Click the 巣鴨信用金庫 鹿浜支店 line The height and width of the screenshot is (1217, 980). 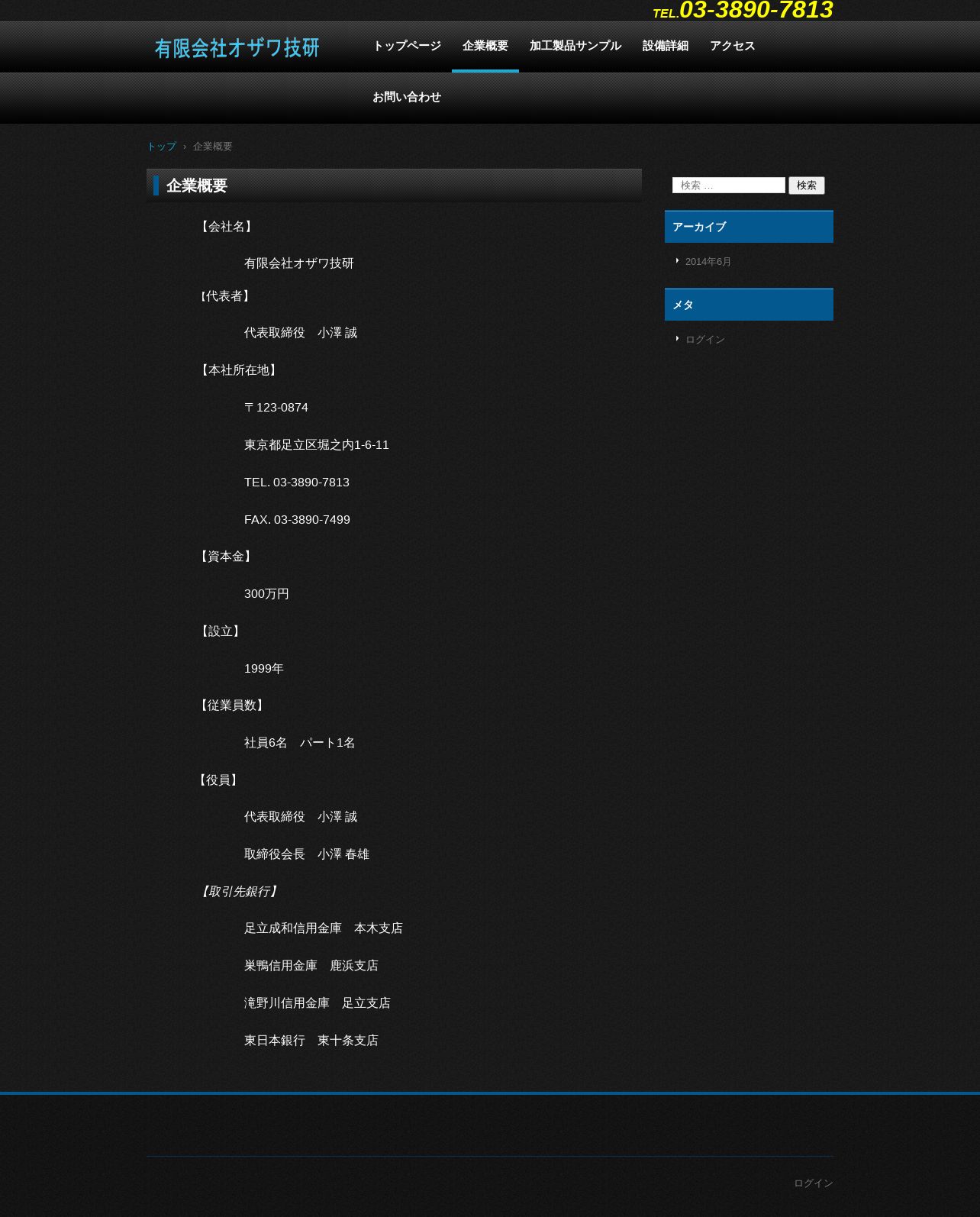311,966
